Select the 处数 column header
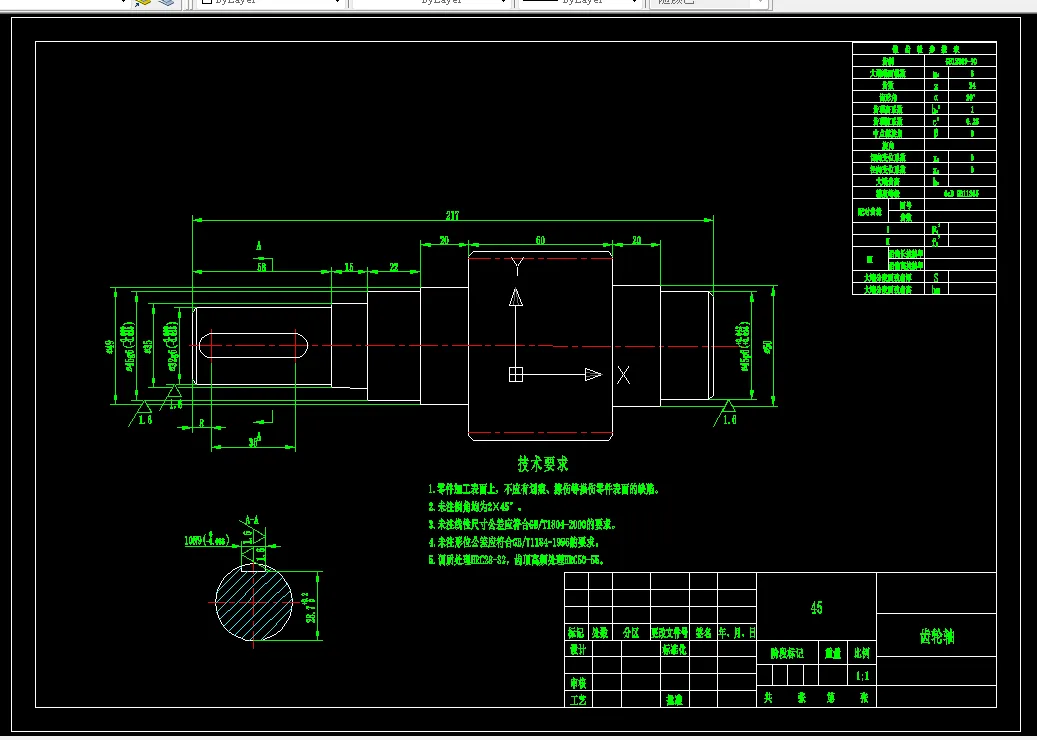The height and width of the screenshot is (740, 1037). click(600, 633)
